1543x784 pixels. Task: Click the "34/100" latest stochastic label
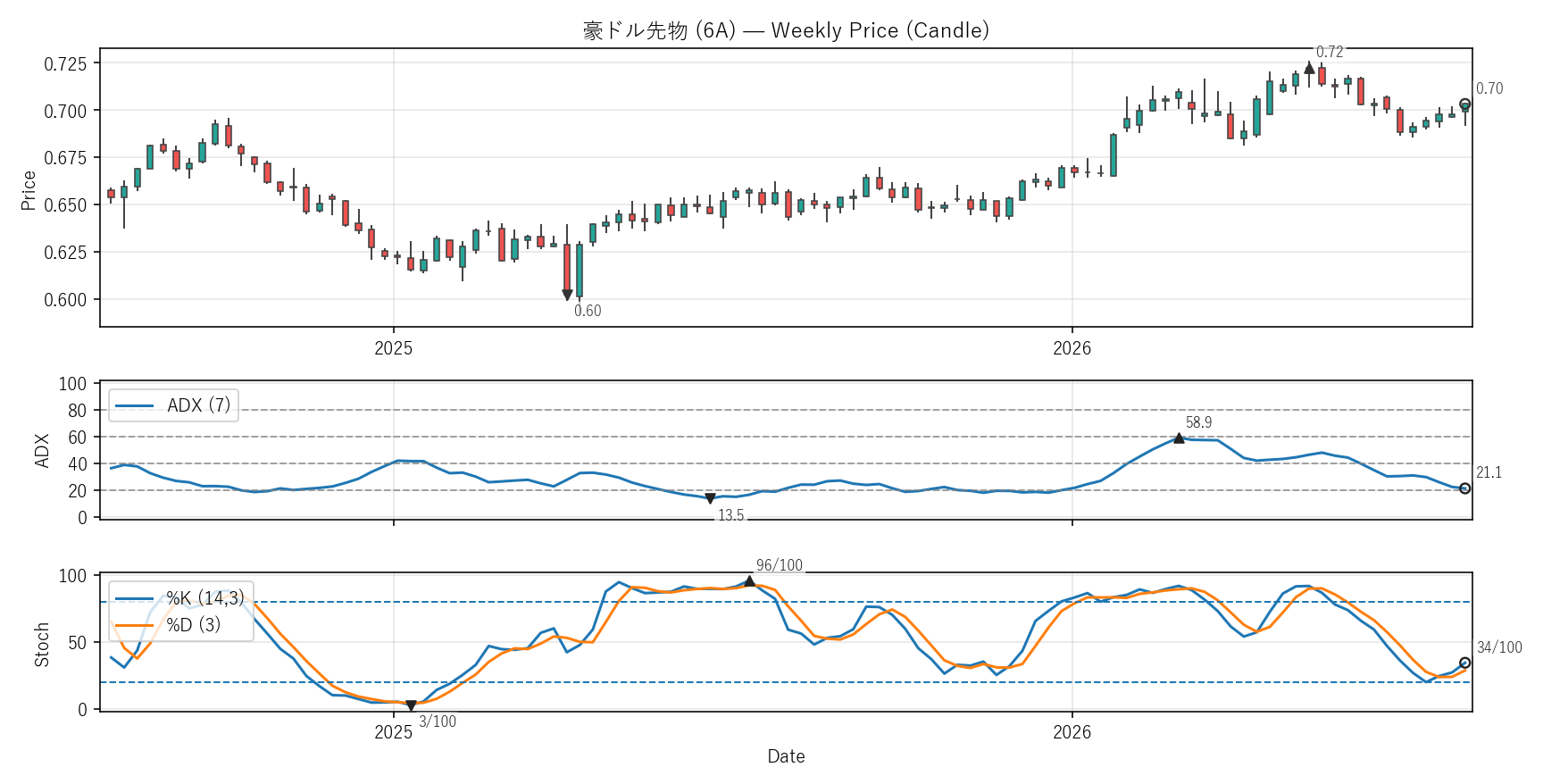click(1499, 647)
